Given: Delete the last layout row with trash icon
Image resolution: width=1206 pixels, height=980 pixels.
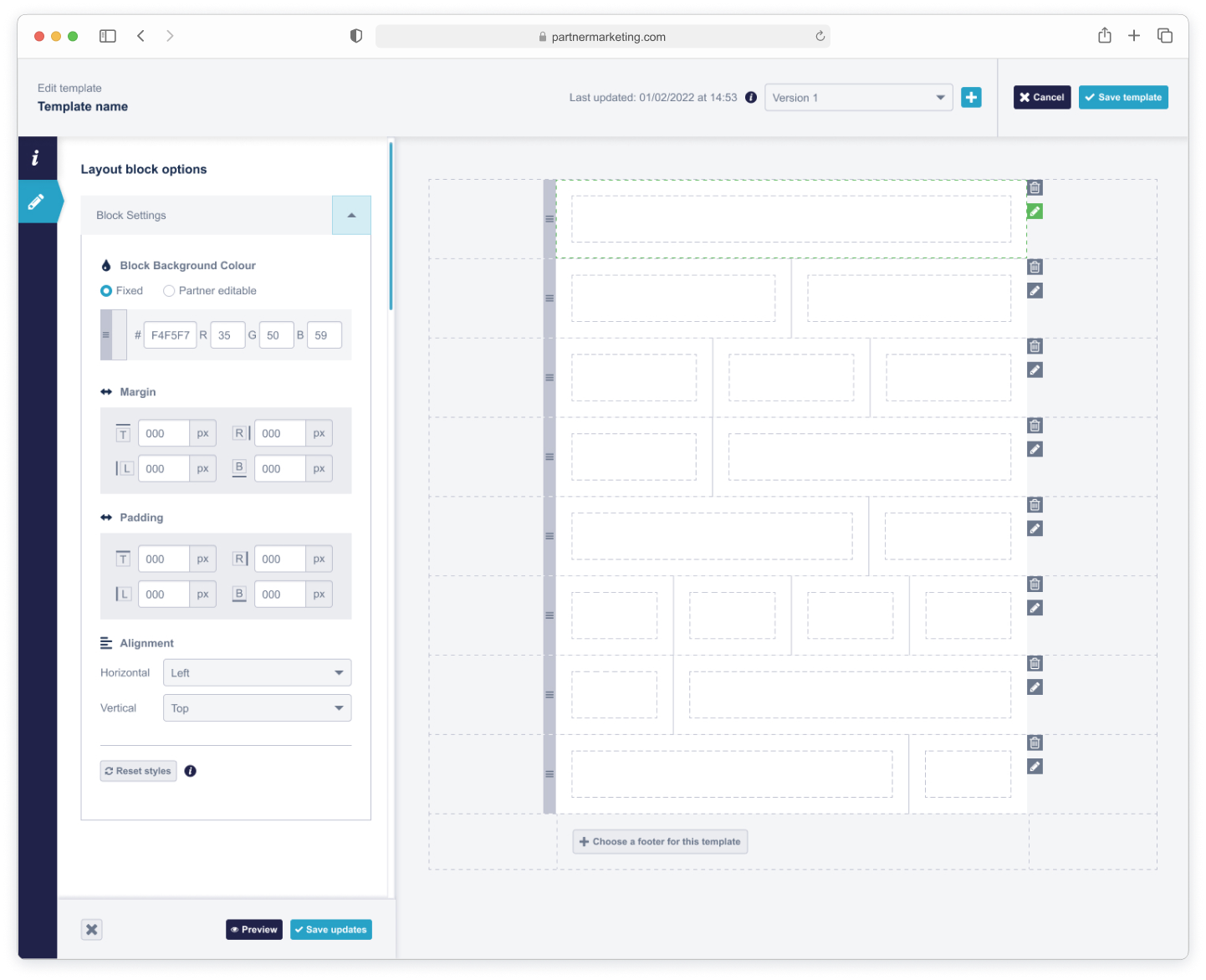Looking at the screenshot, I should click(x=1035, y=743).
